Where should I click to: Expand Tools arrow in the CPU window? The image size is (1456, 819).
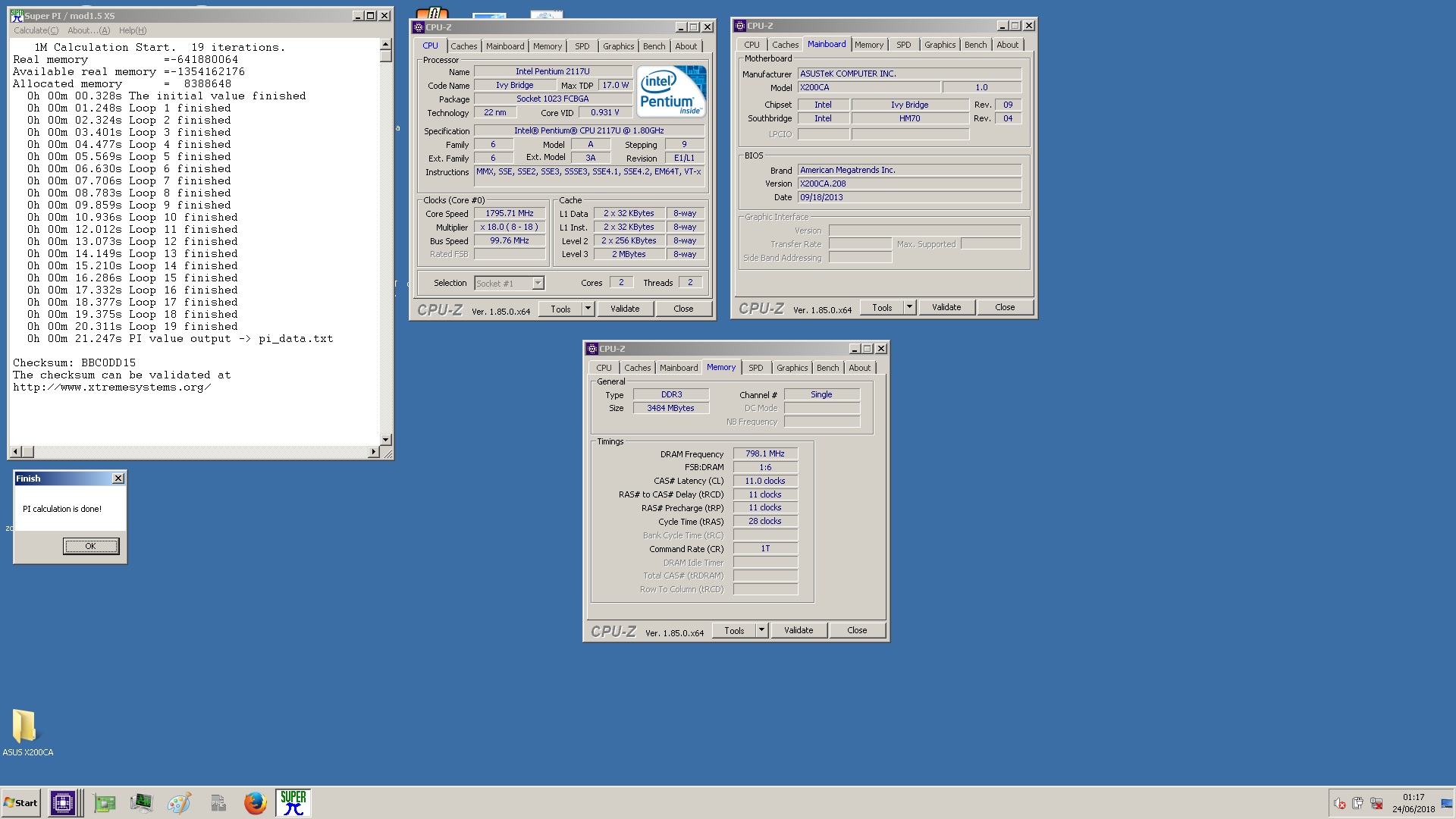[x=588, y=309]
